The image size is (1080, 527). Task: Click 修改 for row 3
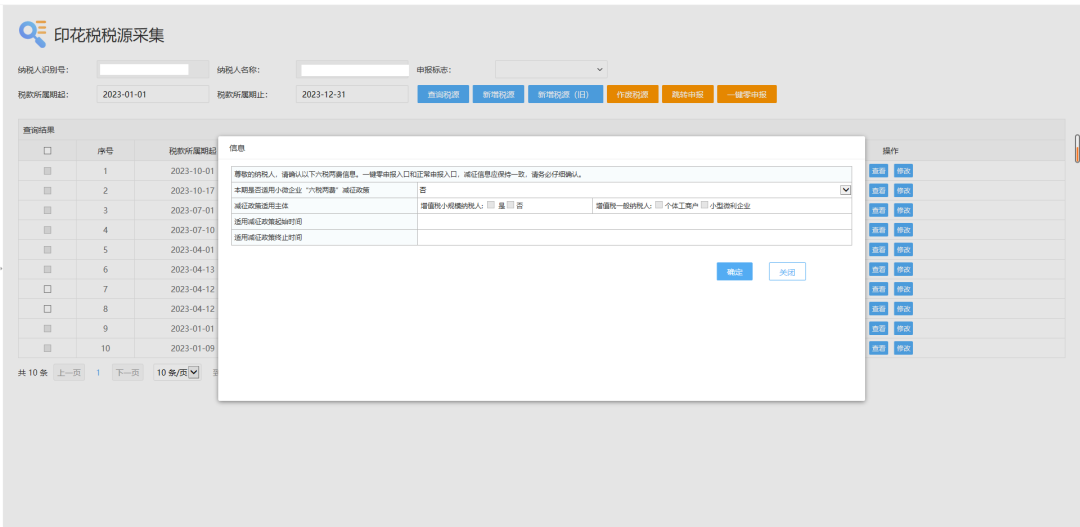tap(903, 210)
